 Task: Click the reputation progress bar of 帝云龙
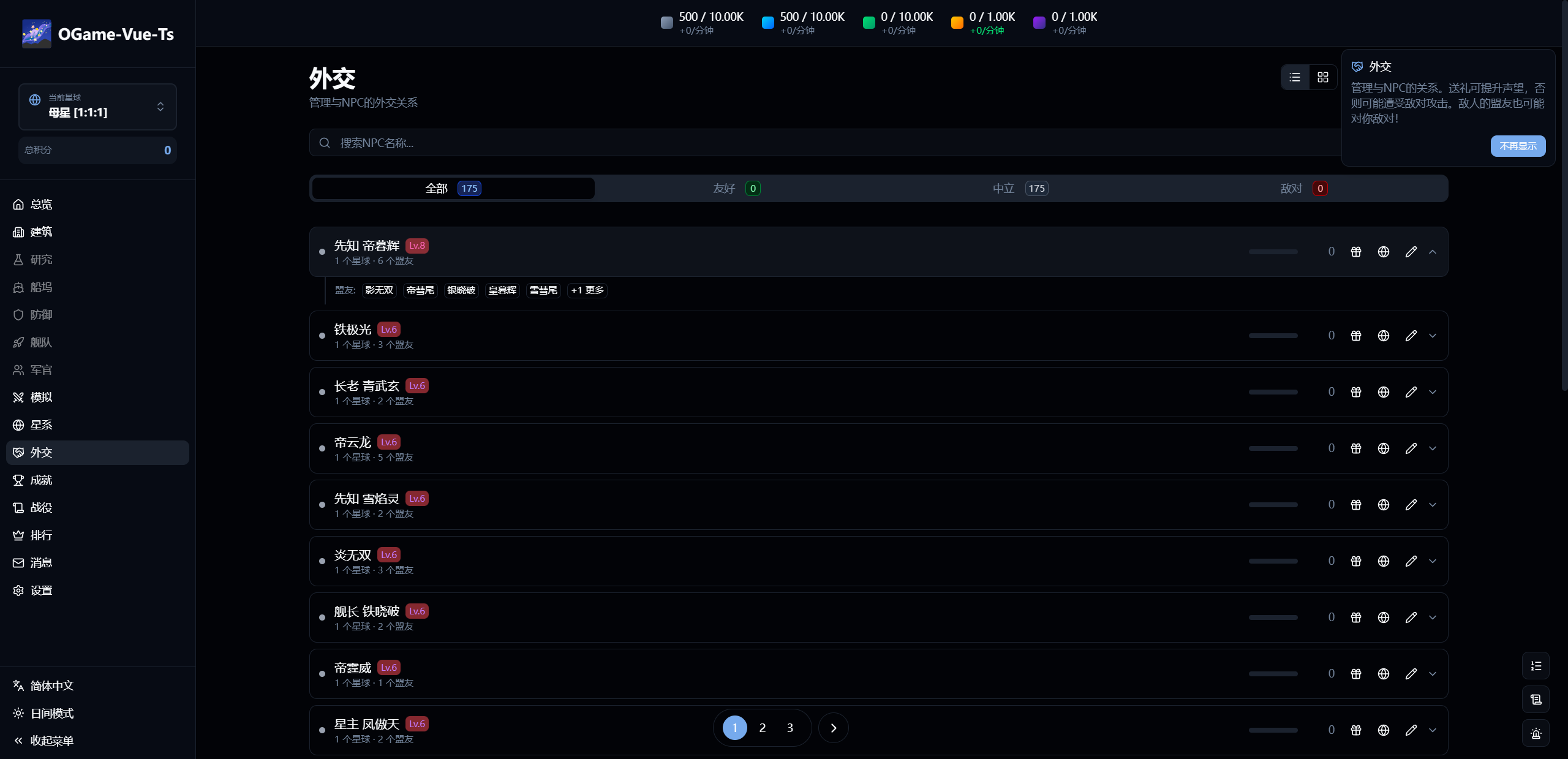1273,448
